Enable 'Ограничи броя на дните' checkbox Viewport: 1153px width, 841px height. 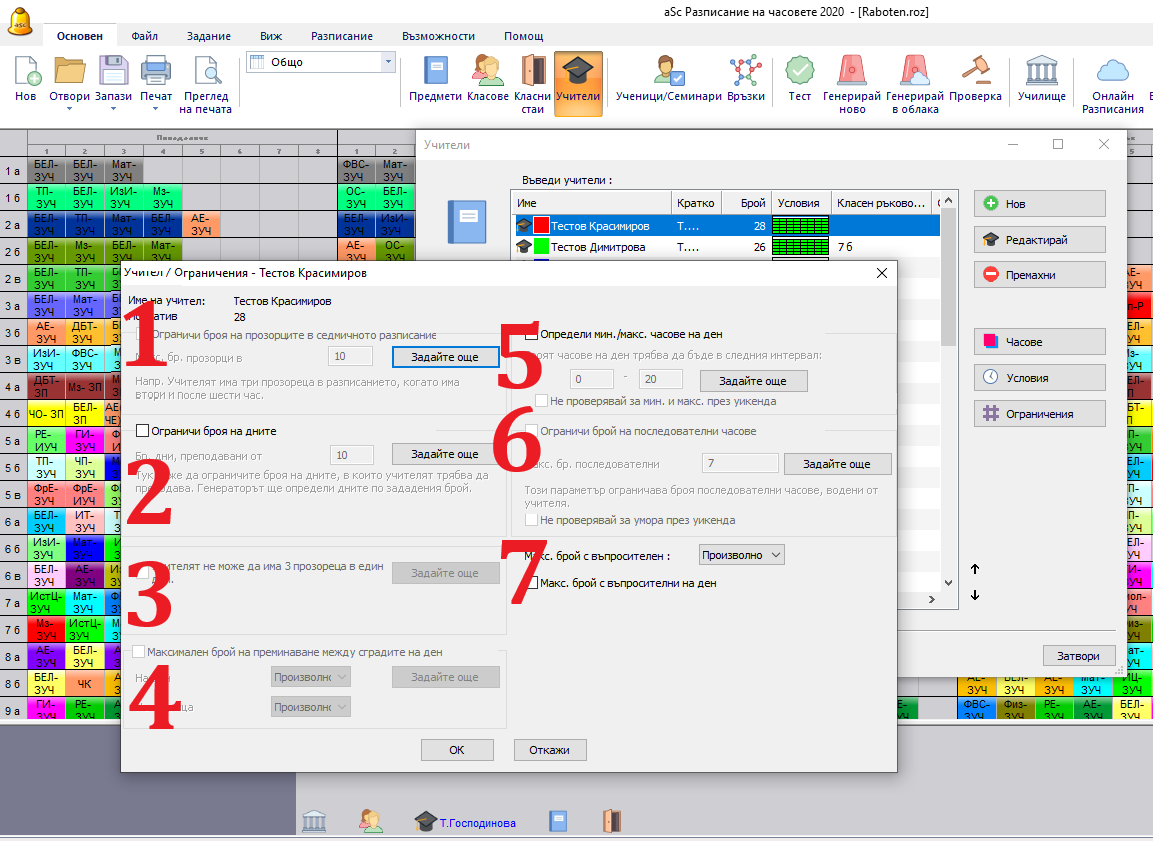point(142,431)
